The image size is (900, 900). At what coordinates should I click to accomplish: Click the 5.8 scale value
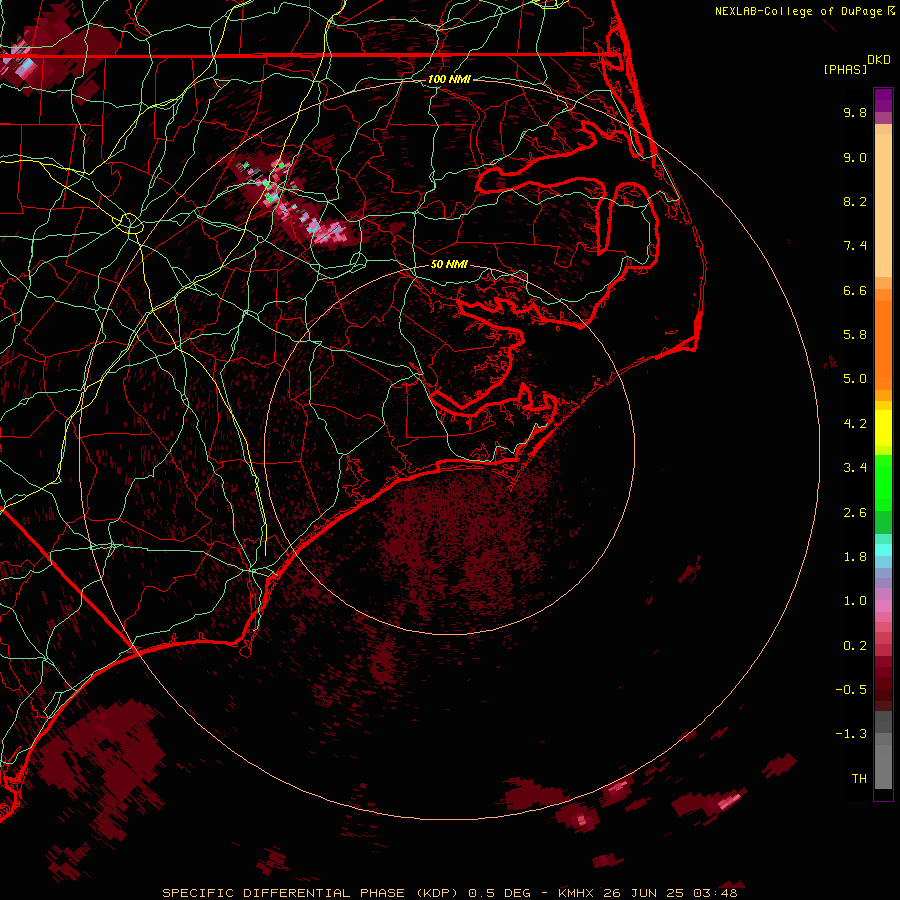coord(855,335)
